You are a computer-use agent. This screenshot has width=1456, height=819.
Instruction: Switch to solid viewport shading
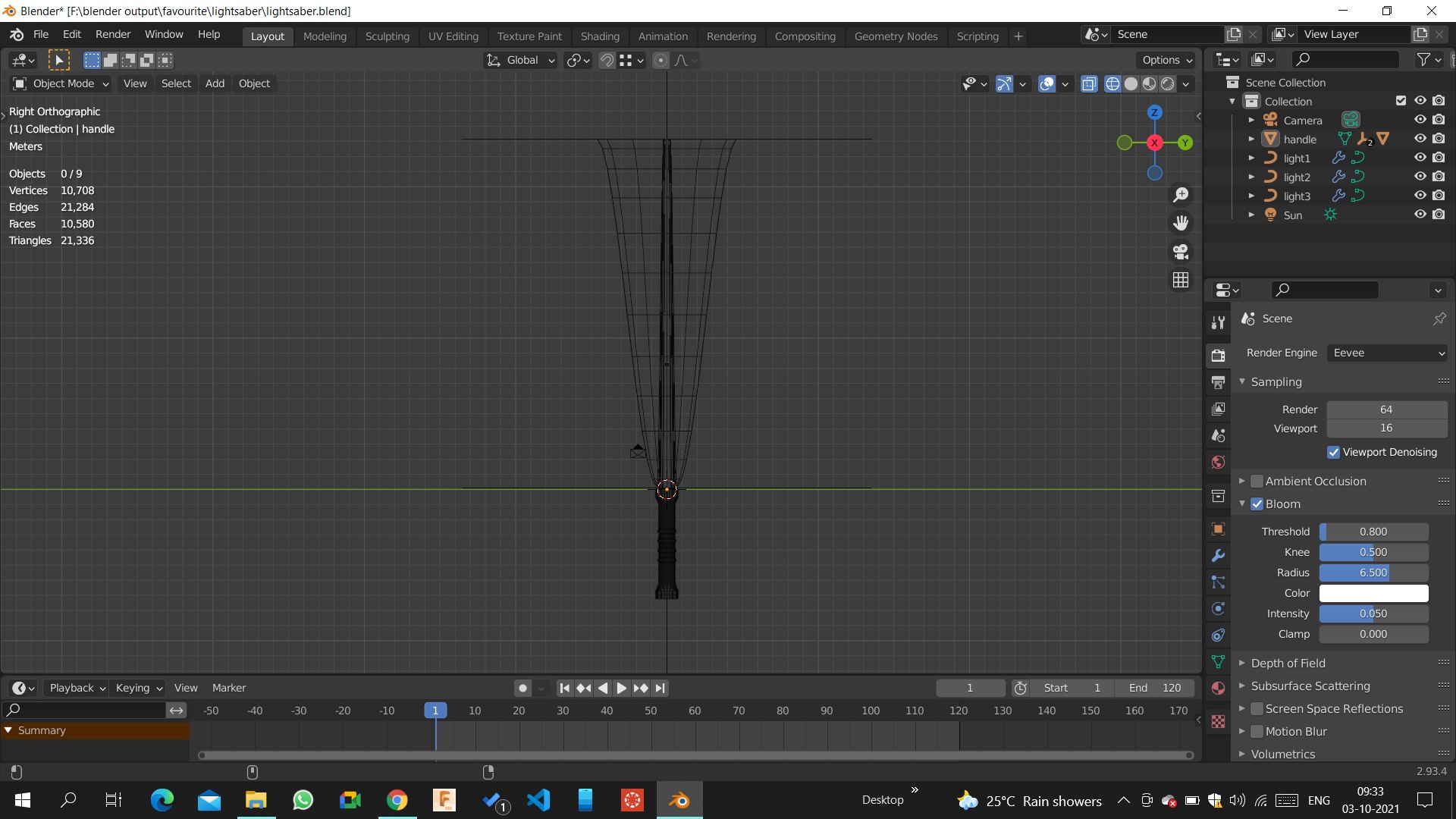point(1131,83)
